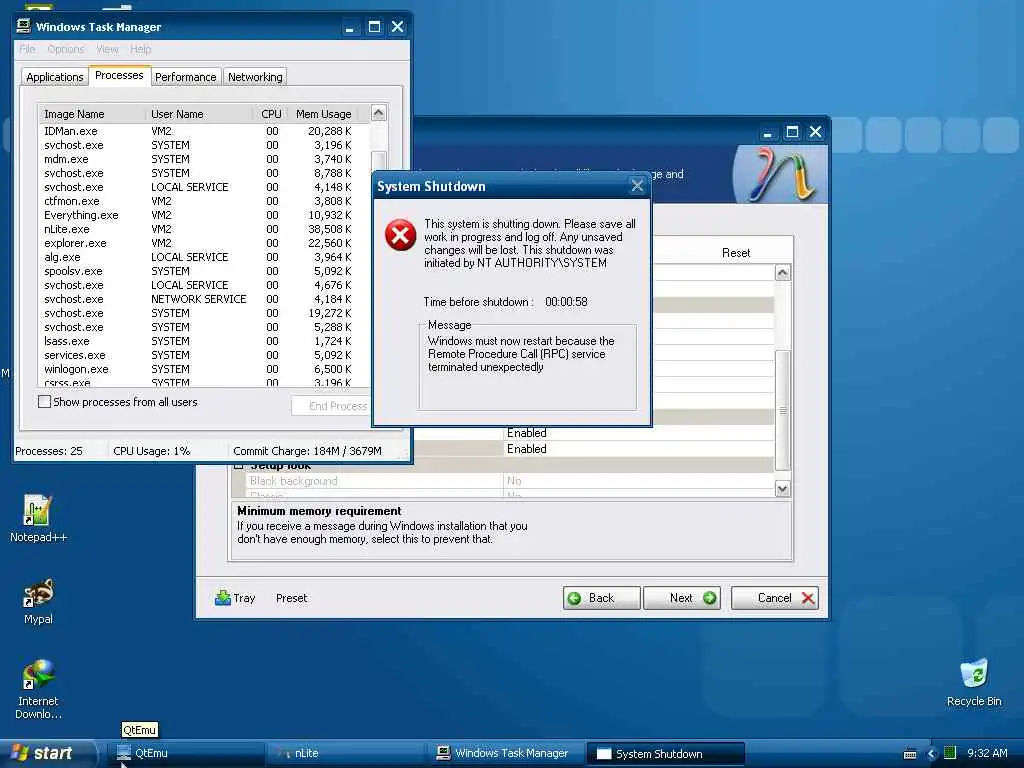Open the Preset menu in nLite

(x=291, y=598)
